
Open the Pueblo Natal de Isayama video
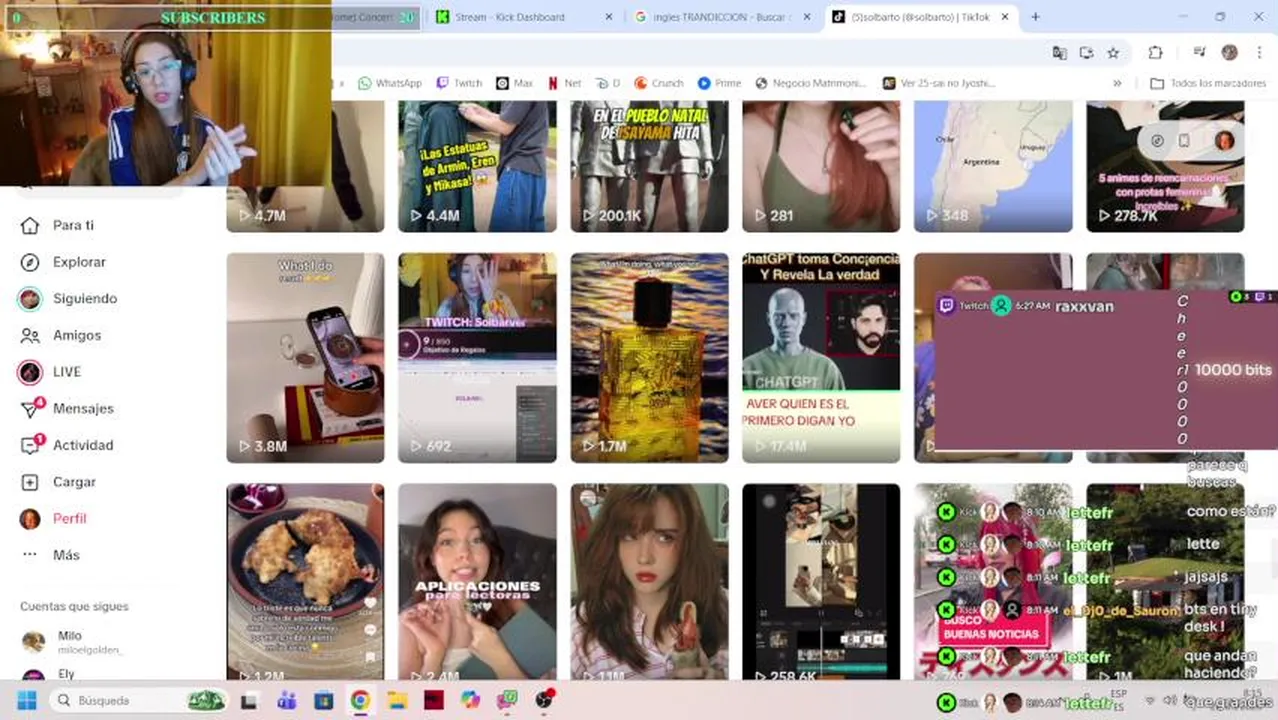click(649, 166)
